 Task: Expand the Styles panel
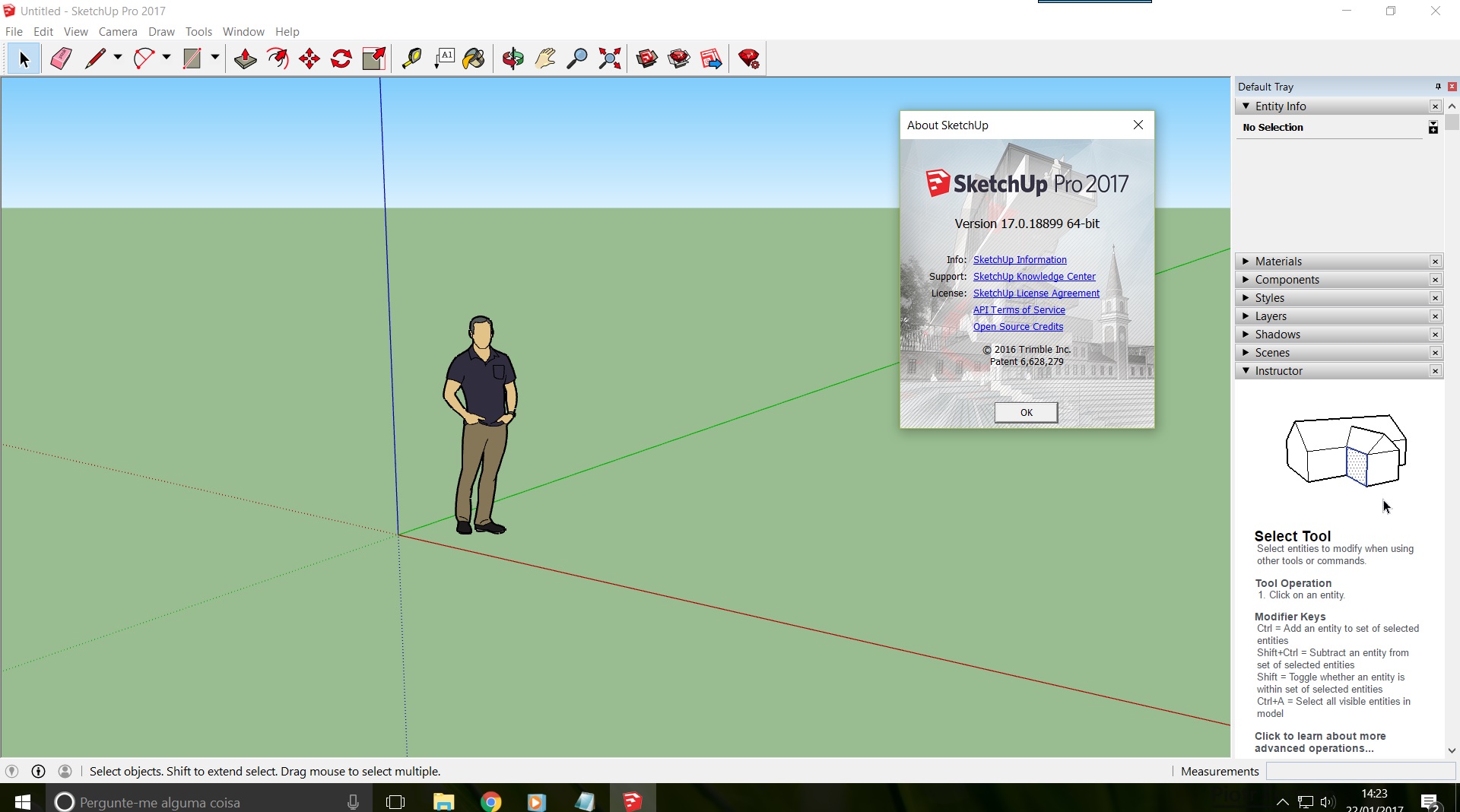coord(1246,297)
